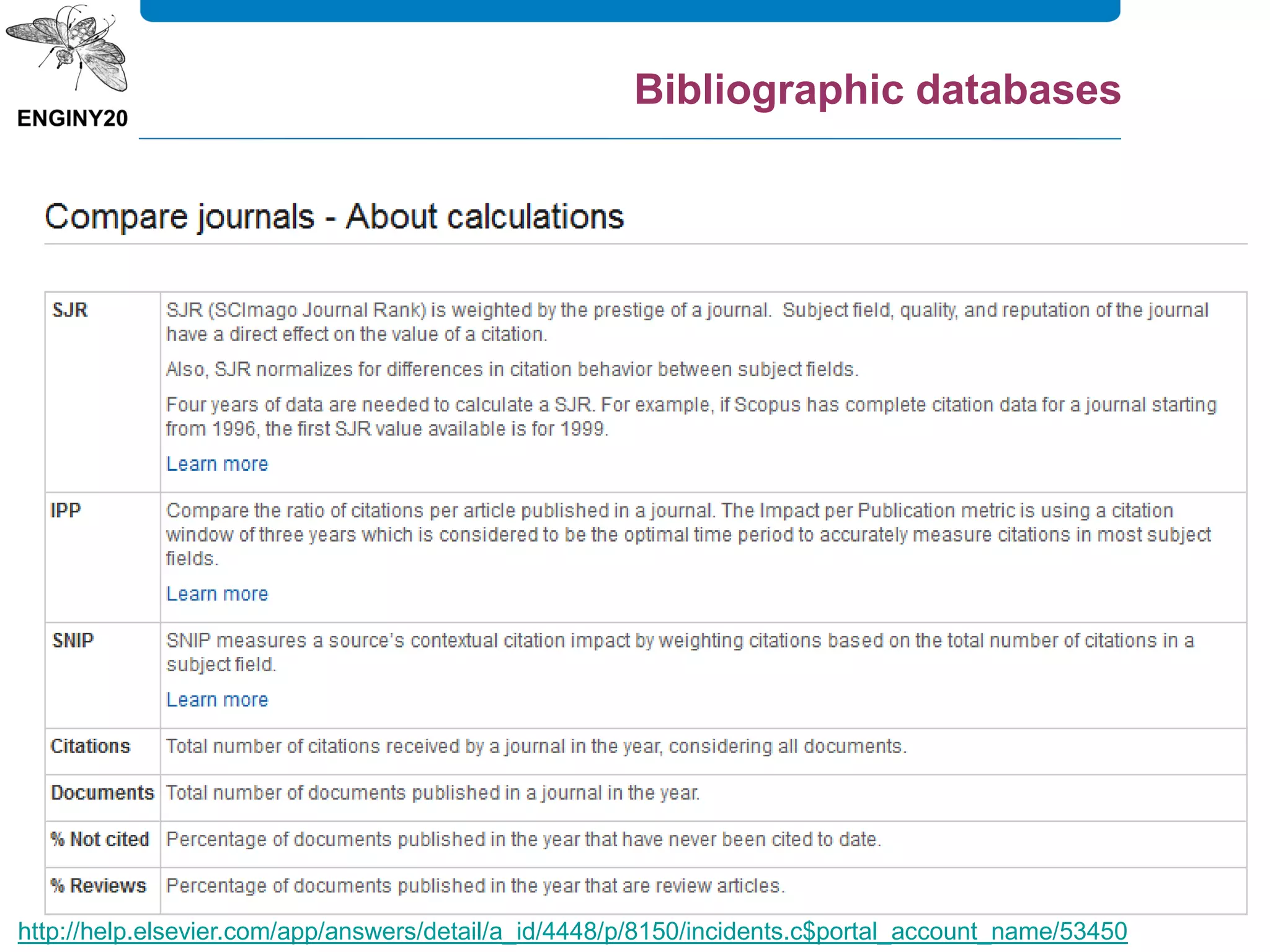This screenshot has height=952, width=1270.
Task: Select the SJR row label
Action: click(x=70, y=310)
